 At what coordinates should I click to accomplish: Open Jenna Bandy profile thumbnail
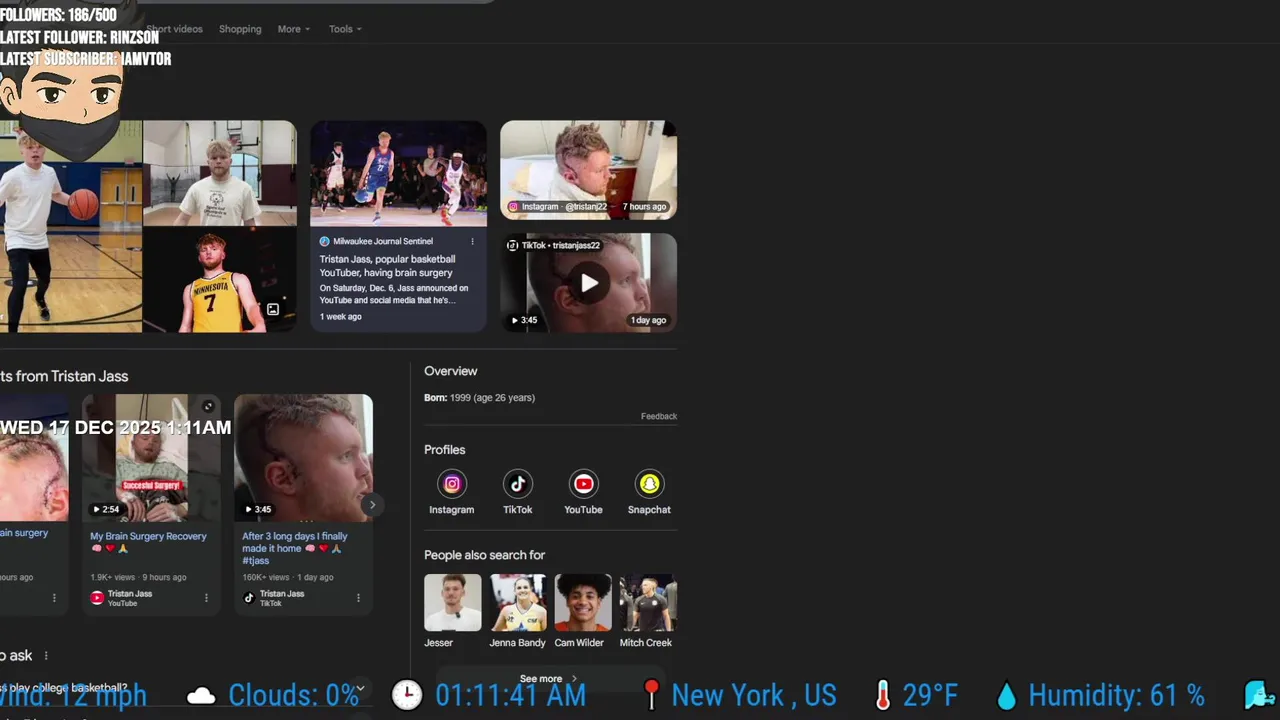[x=518, y=602]
